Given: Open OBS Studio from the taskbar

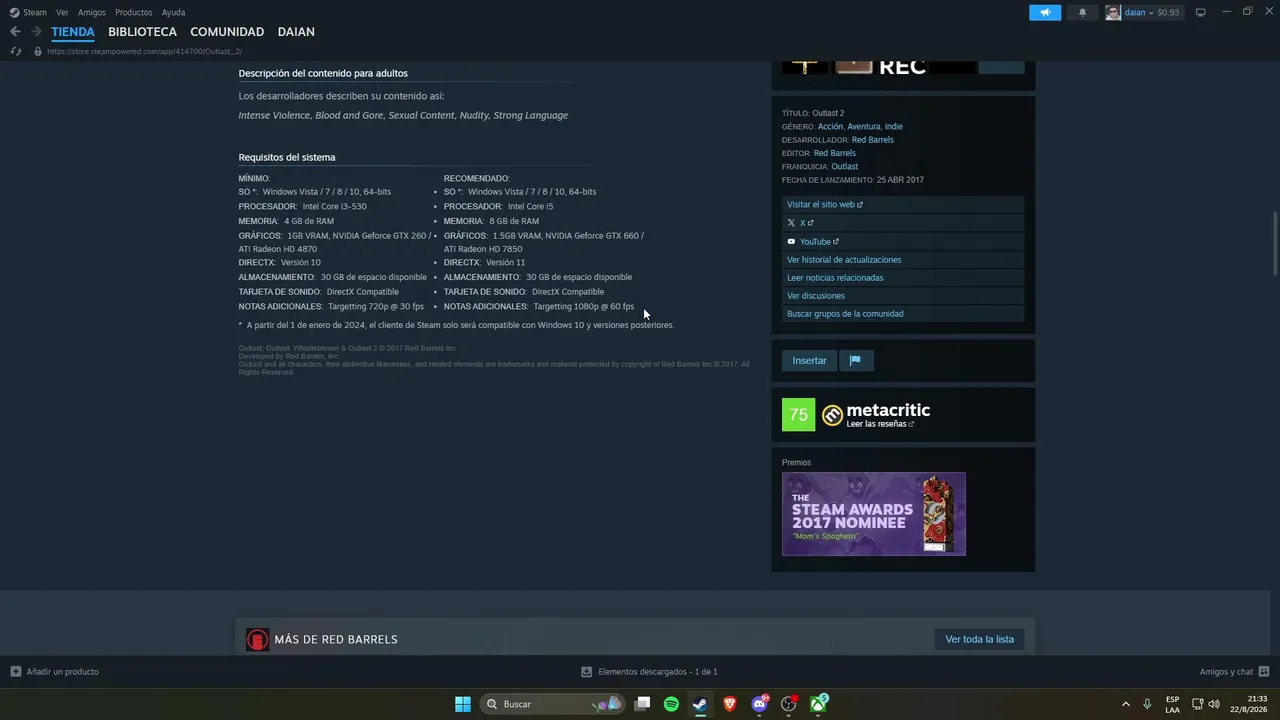Looking at the screenshot, I should click(x=789, y=704).
